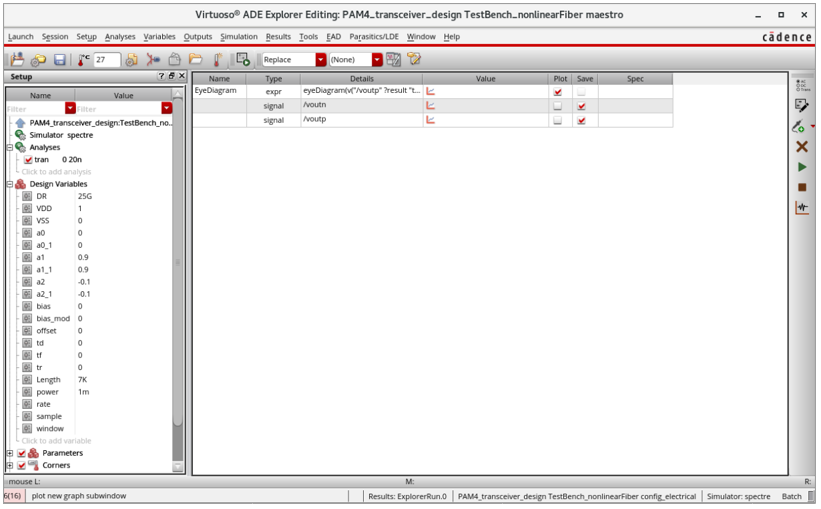Enable Save for the EyeDiagram output
821x509 pixels.
tap(581, 92)
